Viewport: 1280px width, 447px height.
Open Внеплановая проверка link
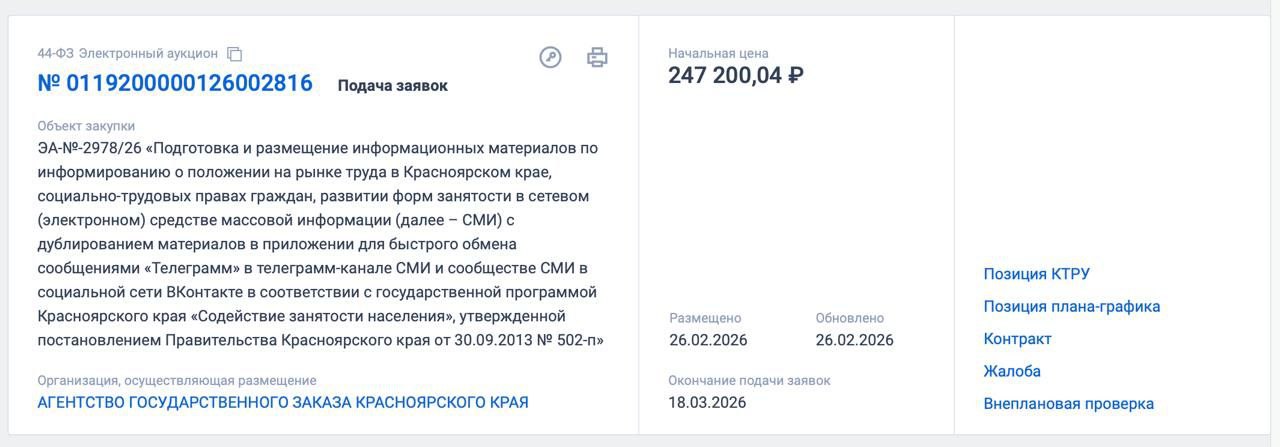click(x=1068, y=404)
